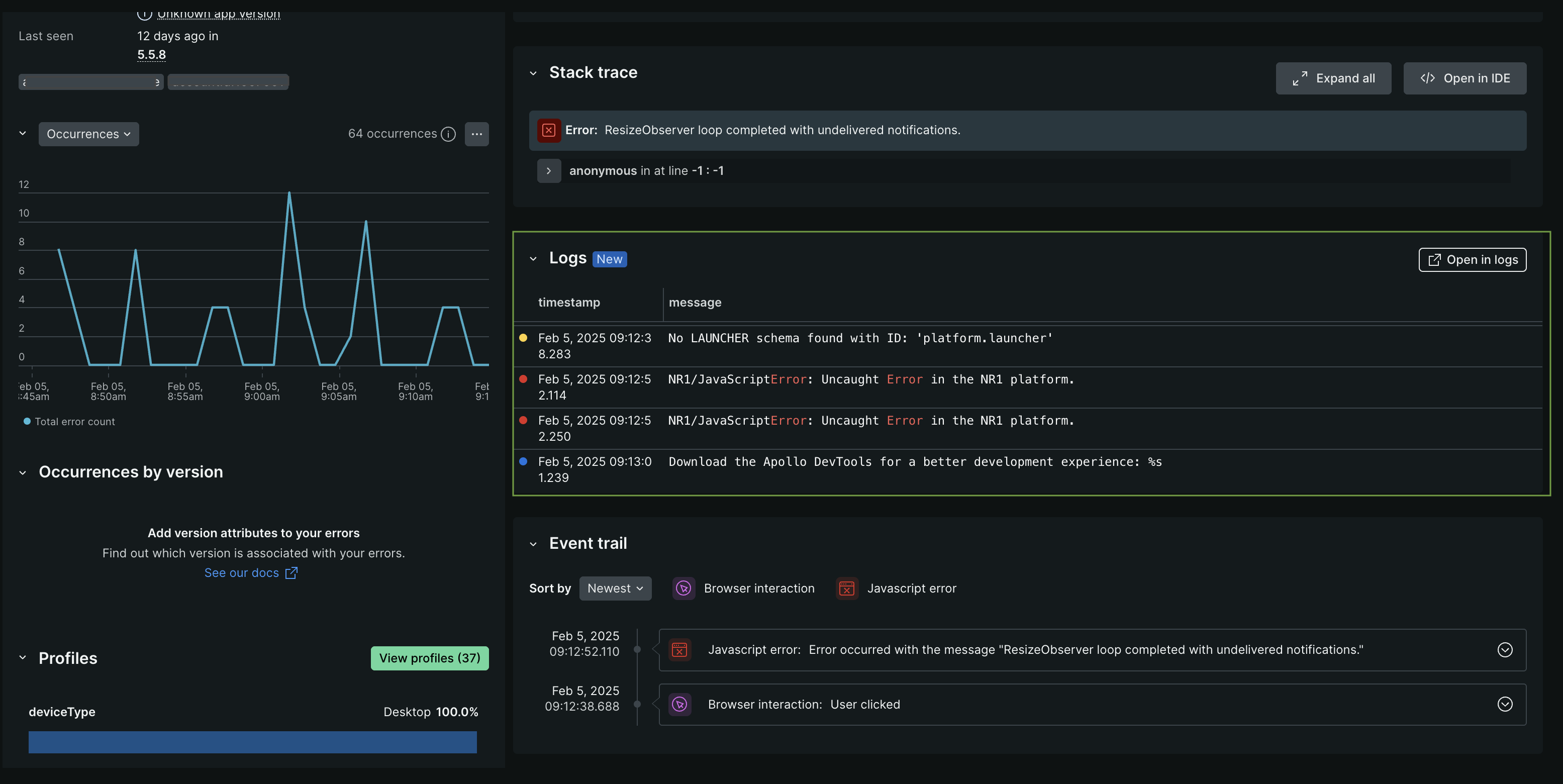Screen dimensions: 1563x784
Task: Open the three-dots menu beside occurrences count
Action: [476, 134]
